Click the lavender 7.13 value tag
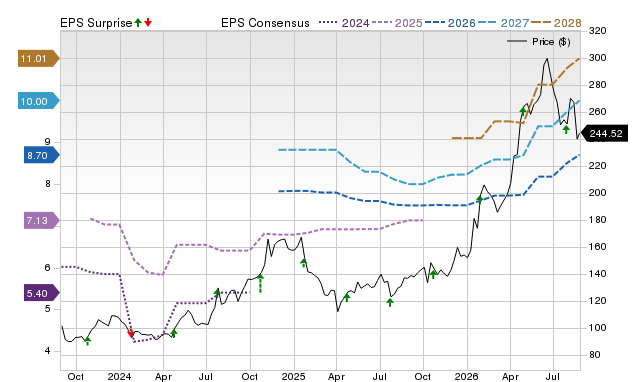640x382 pixels. coord(42,220)
